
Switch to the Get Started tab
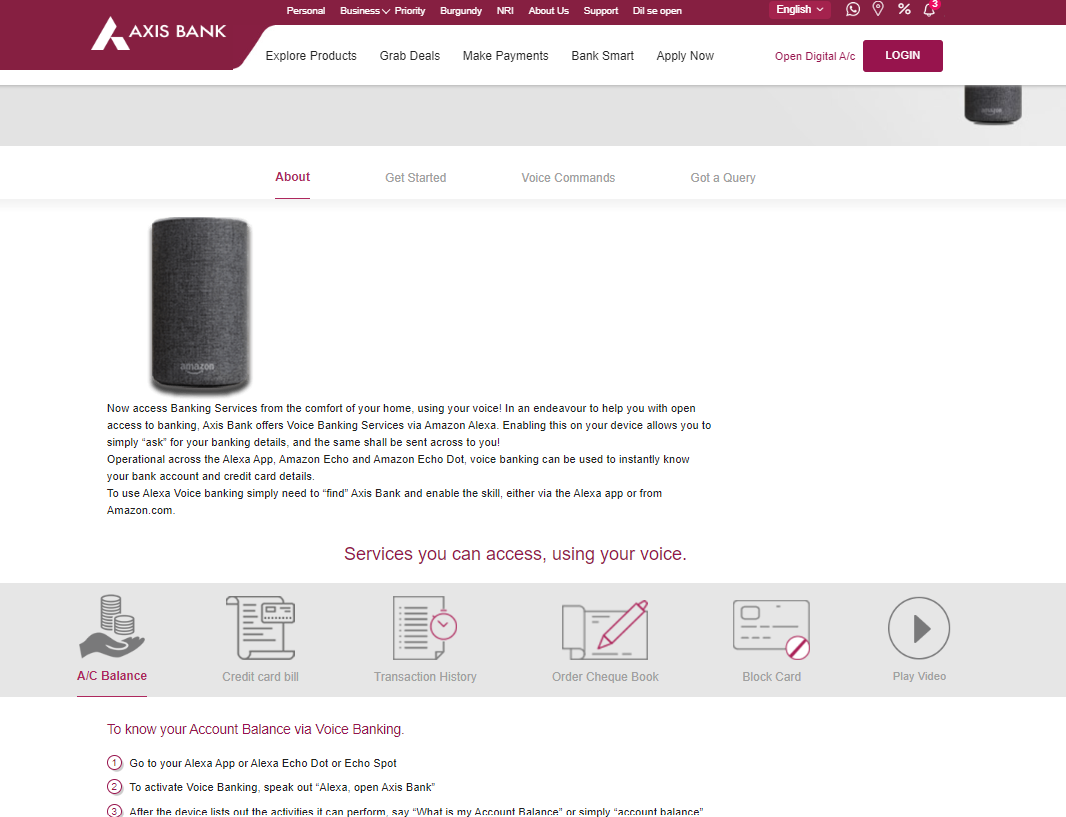(x=415, y=178)
